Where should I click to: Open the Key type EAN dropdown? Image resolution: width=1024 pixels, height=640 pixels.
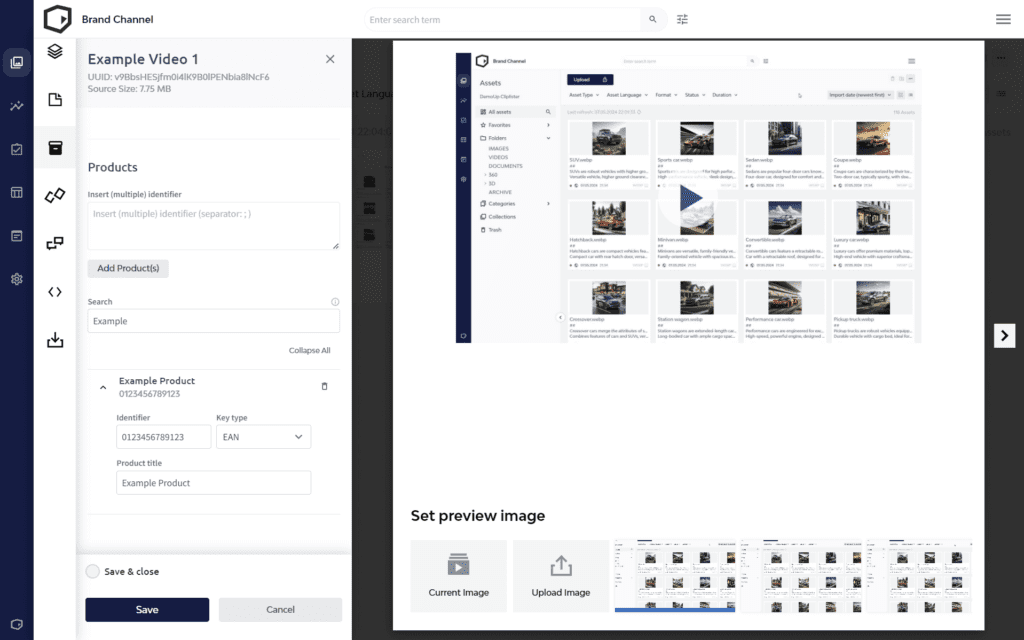pos(263,437)
